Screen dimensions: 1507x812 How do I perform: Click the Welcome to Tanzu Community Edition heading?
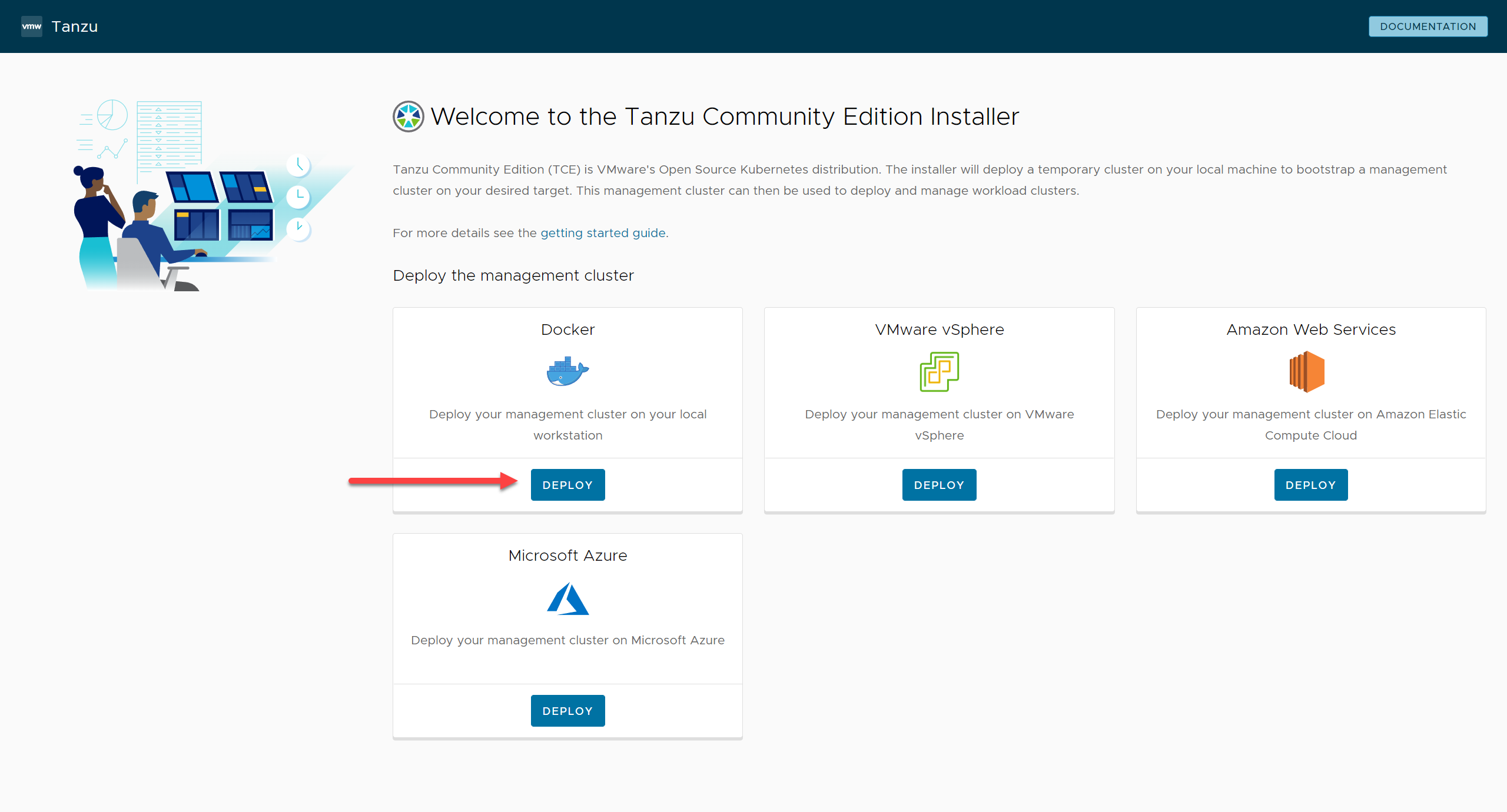[x=725, y=117]
